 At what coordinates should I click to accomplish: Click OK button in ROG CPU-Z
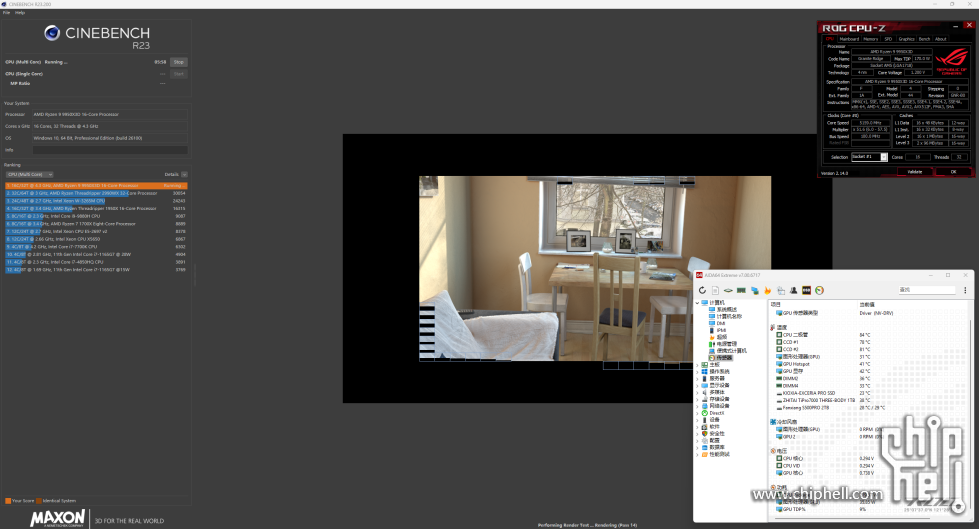click(953, 172)
